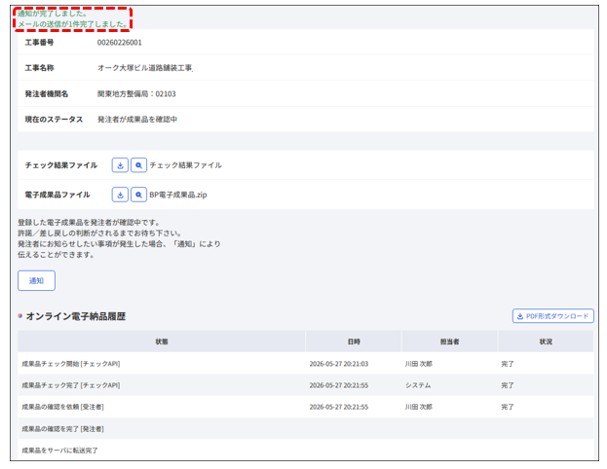607x469 pixels.
Task: Click PDF形式ダウンロード button
Action: [553, 316]
